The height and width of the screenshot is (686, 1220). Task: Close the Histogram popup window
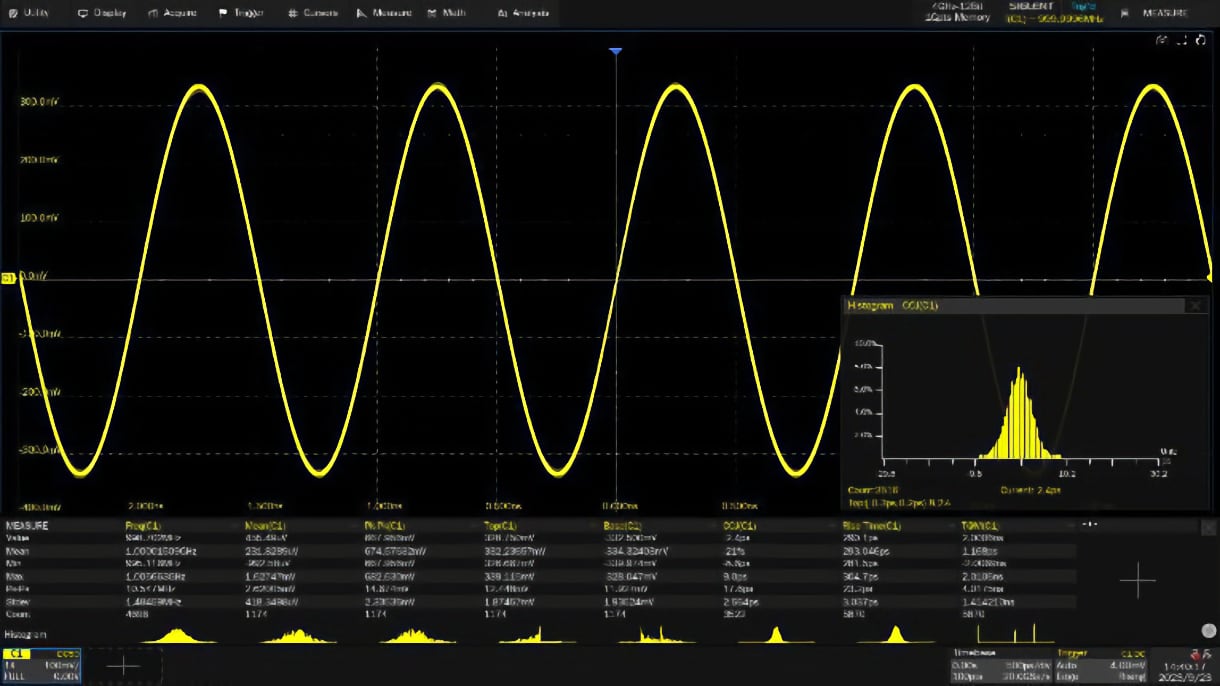click(1195, 305)
